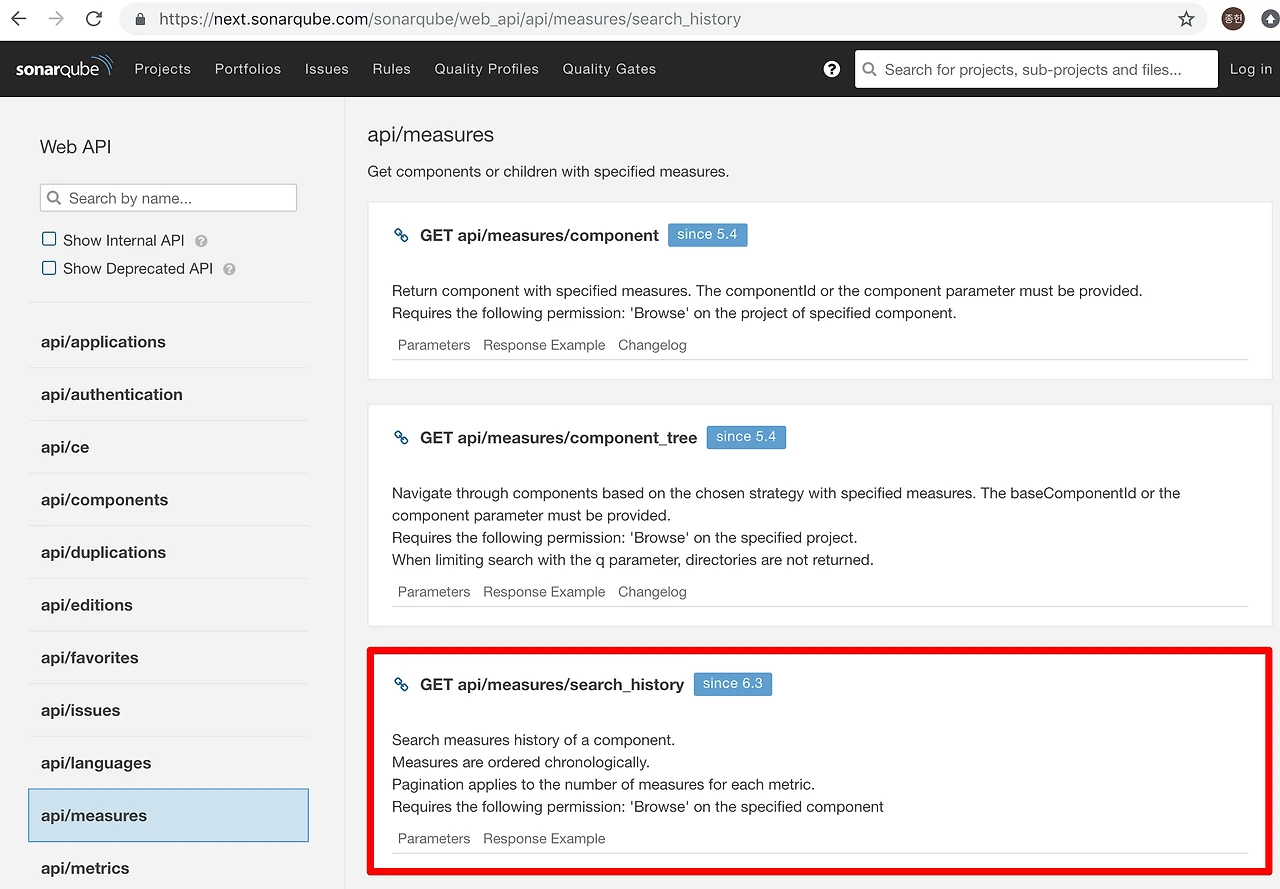Click the permalink icon for api/measures/component

click(401, 236)
